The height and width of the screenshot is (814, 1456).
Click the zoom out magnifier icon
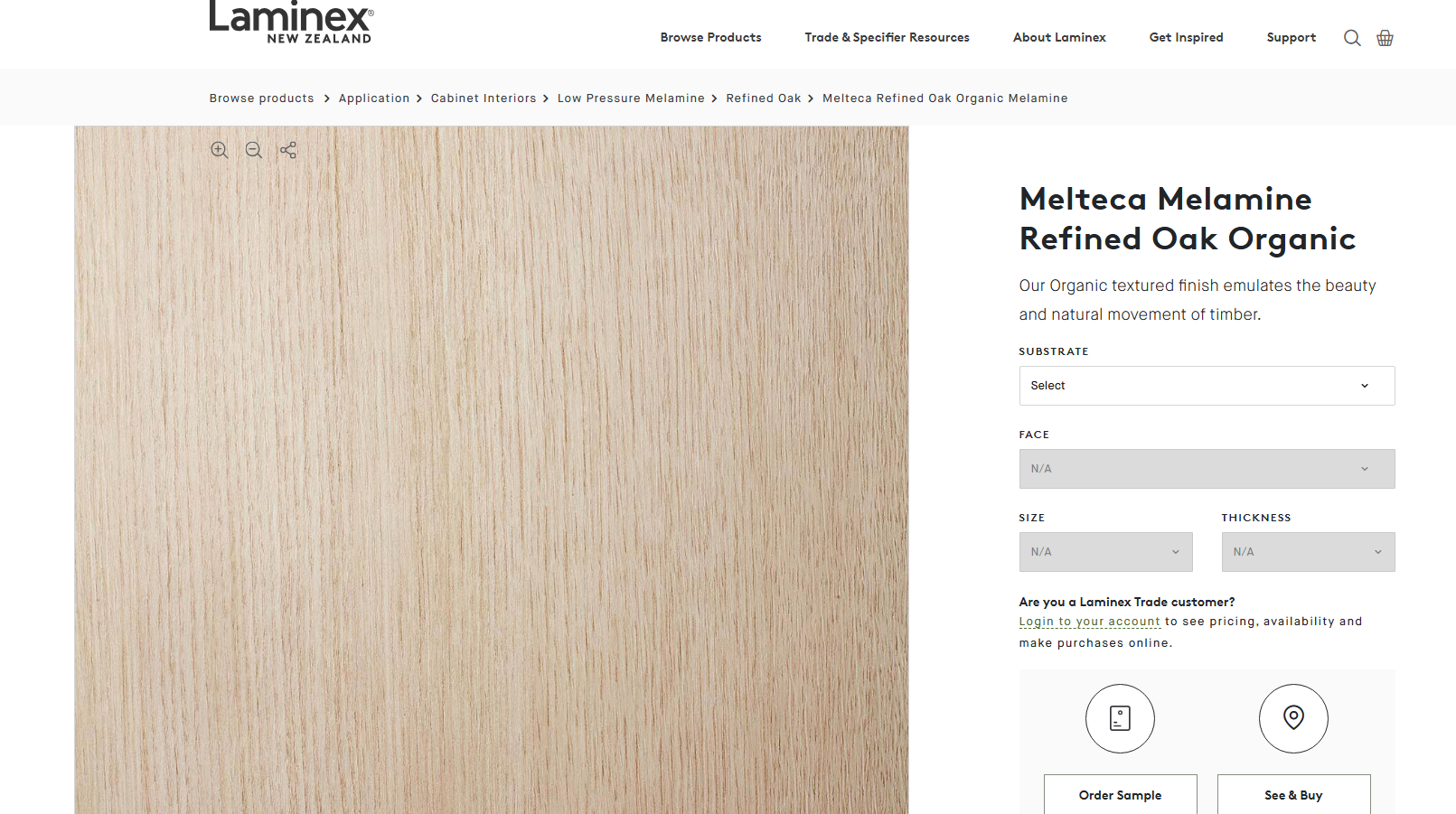click(x=254, y=151)
